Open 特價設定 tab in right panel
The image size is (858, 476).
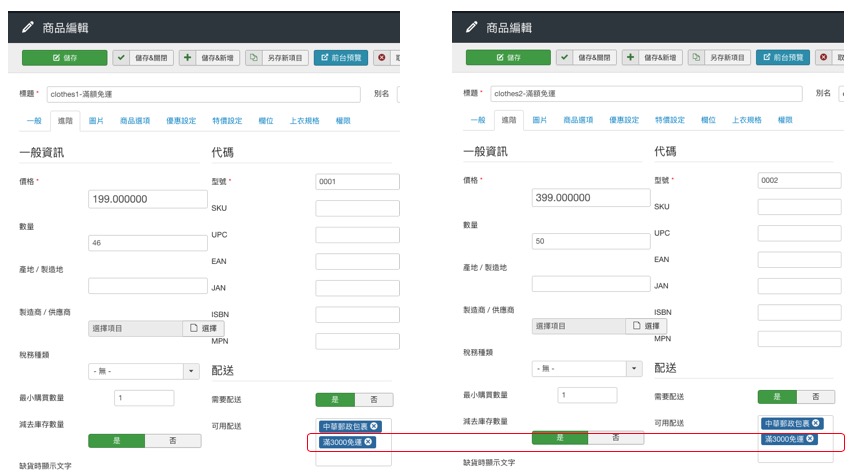pyautogui.click(x=672, y=120)
